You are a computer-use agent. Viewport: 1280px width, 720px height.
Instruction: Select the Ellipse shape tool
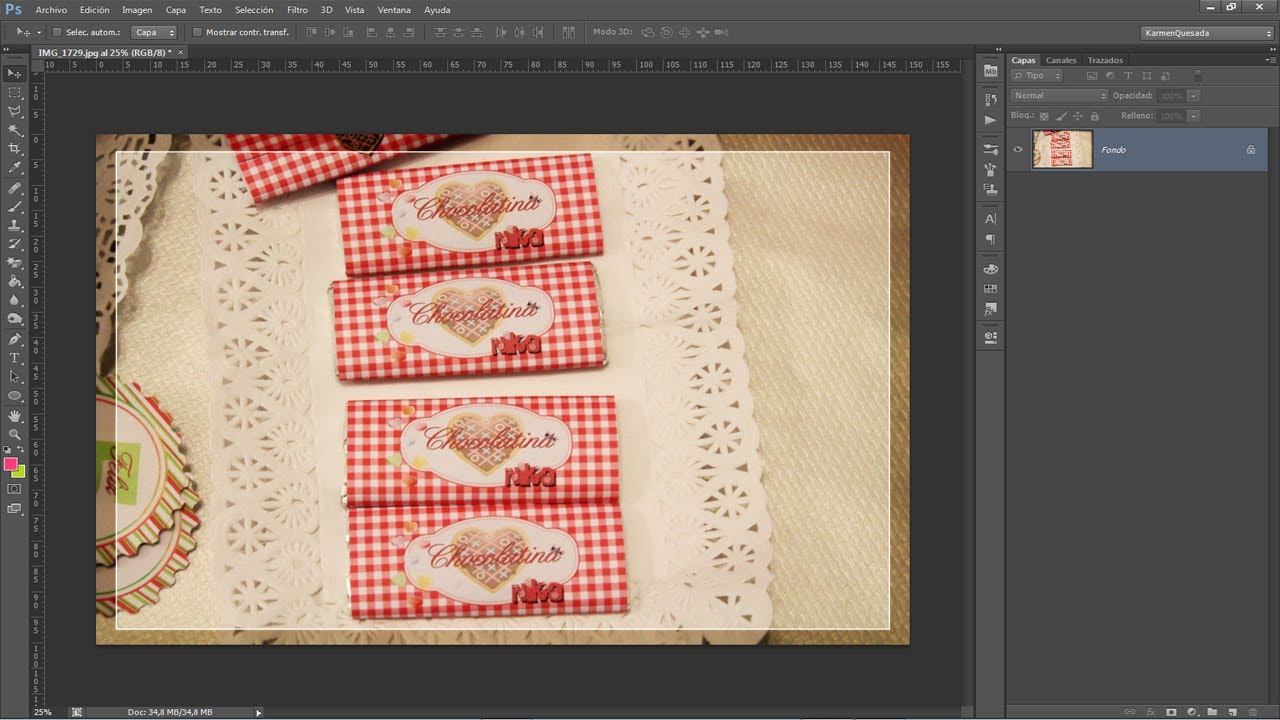[15, 396]
